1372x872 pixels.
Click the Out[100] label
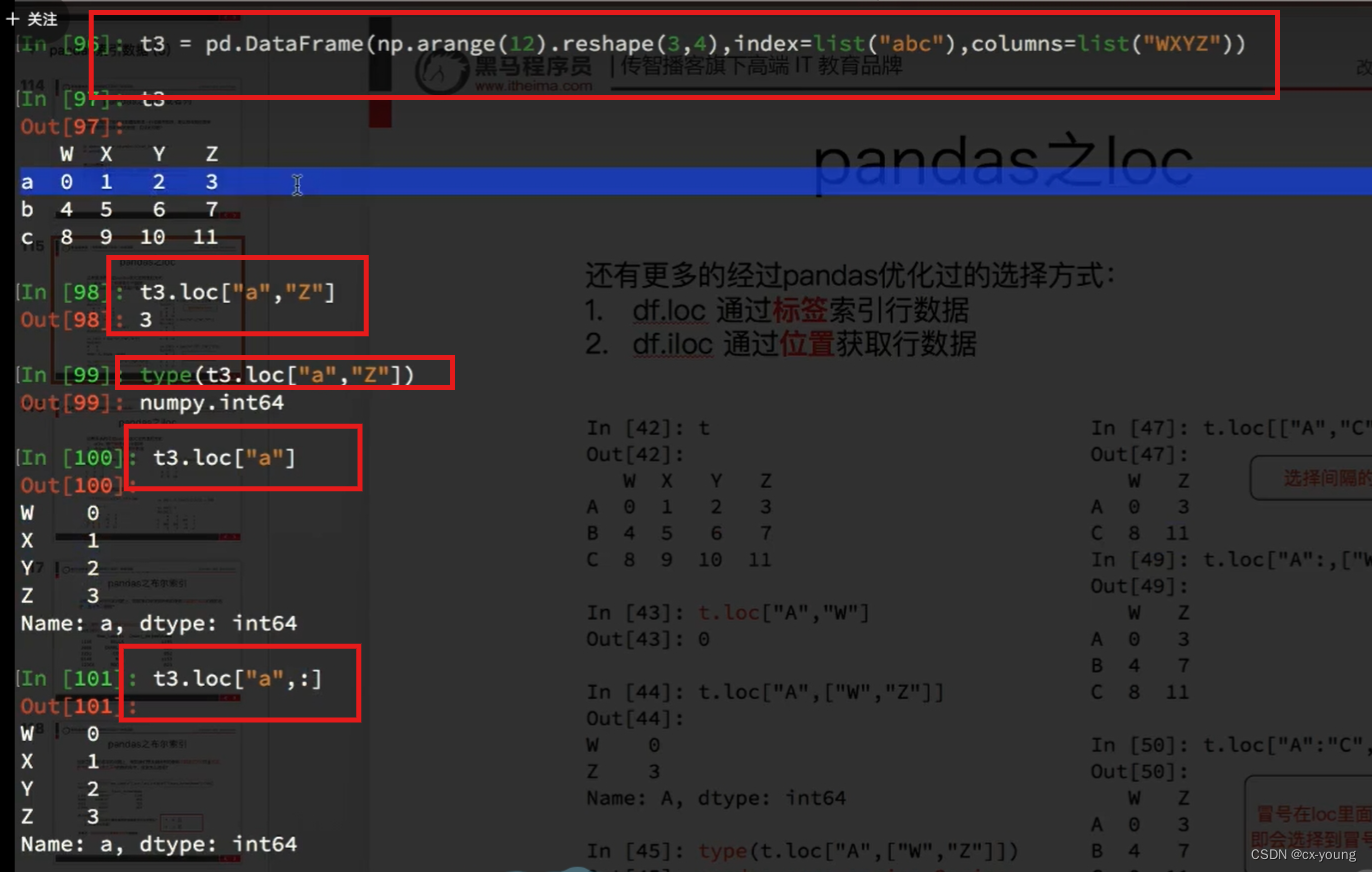[x=77, y=485]
